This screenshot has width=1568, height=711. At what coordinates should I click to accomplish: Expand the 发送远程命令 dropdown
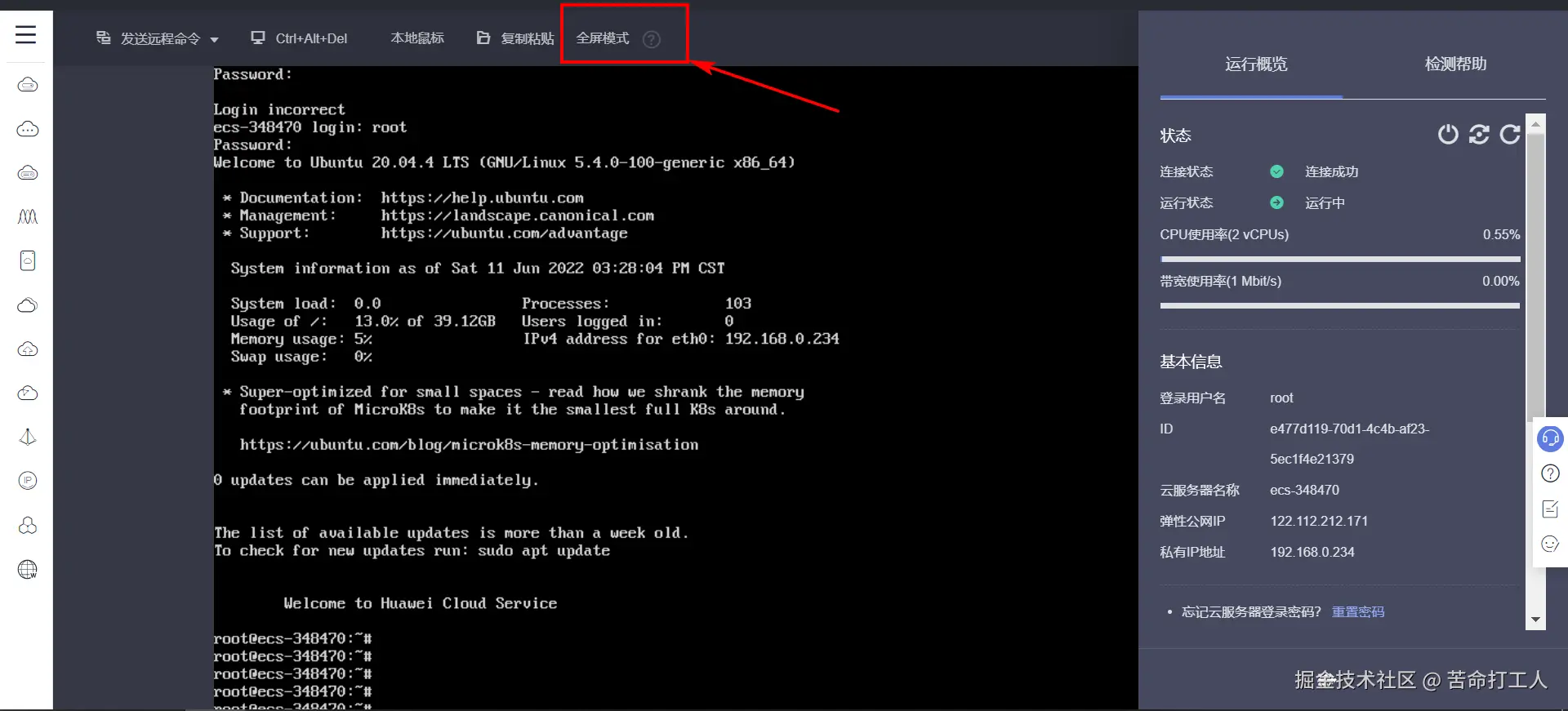click(x=158, y=38)
